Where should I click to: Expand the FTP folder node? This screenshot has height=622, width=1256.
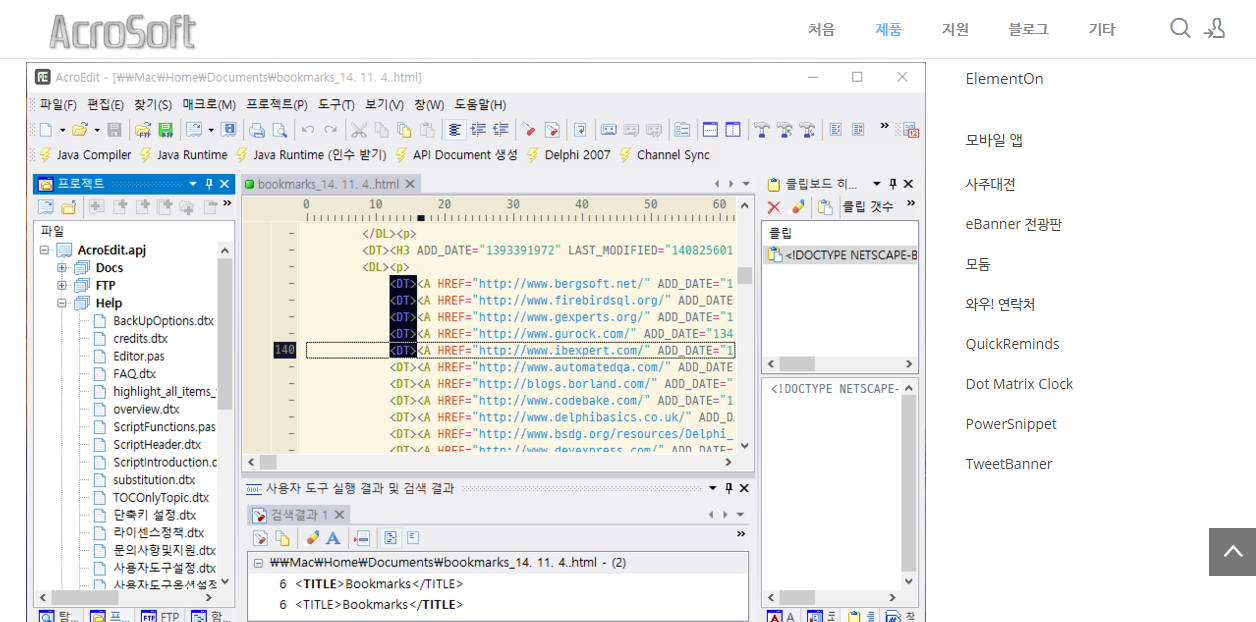click(62, 285)
